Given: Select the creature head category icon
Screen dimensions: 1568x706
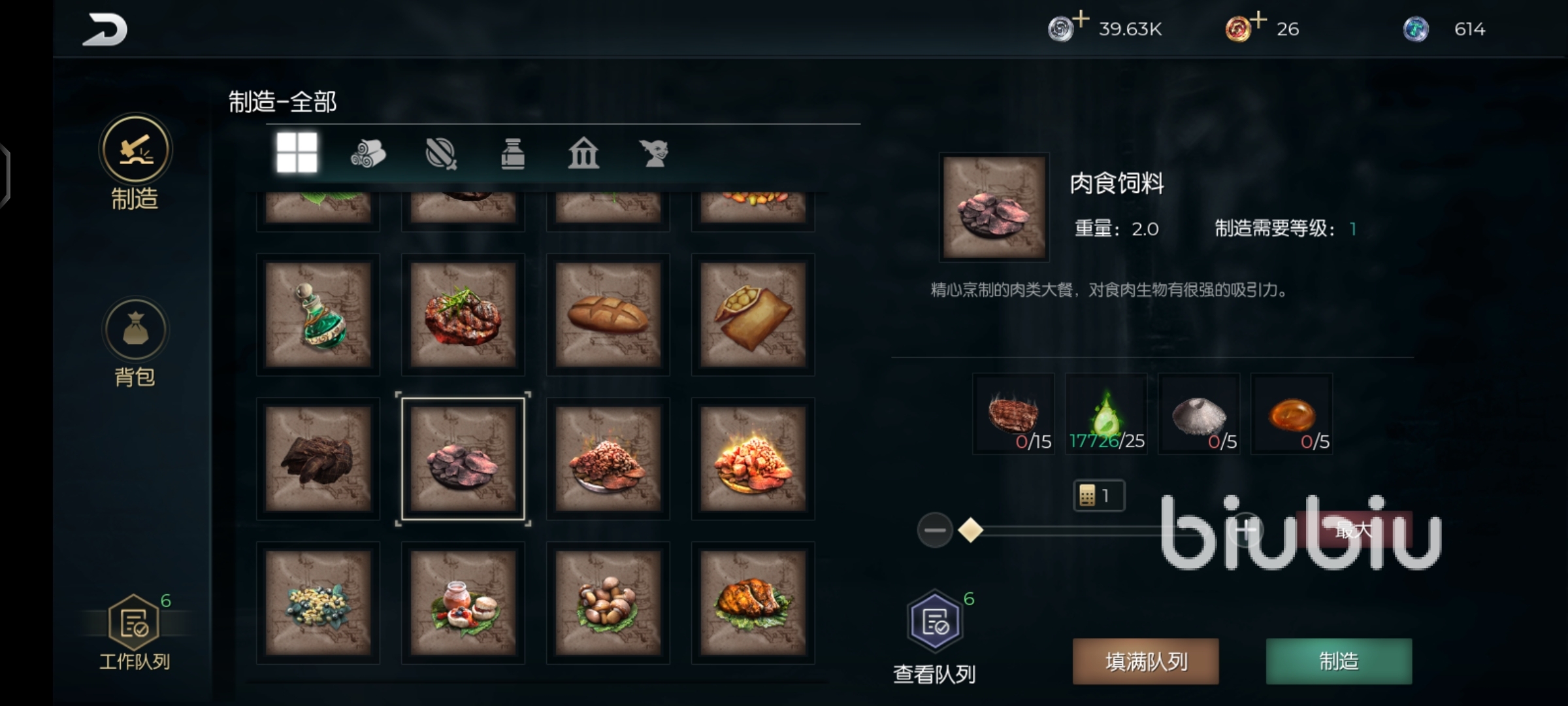Looking at the screenshot, I should point(655,154).
